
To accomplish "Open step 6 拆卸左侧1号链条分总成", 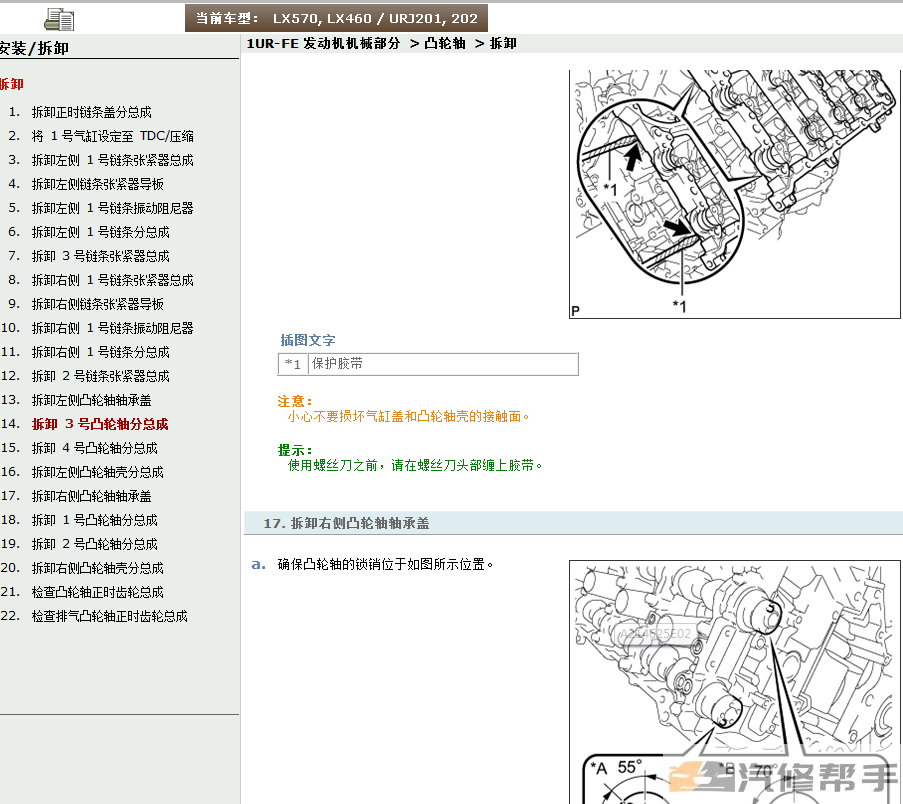I will [x=100, y=232].
